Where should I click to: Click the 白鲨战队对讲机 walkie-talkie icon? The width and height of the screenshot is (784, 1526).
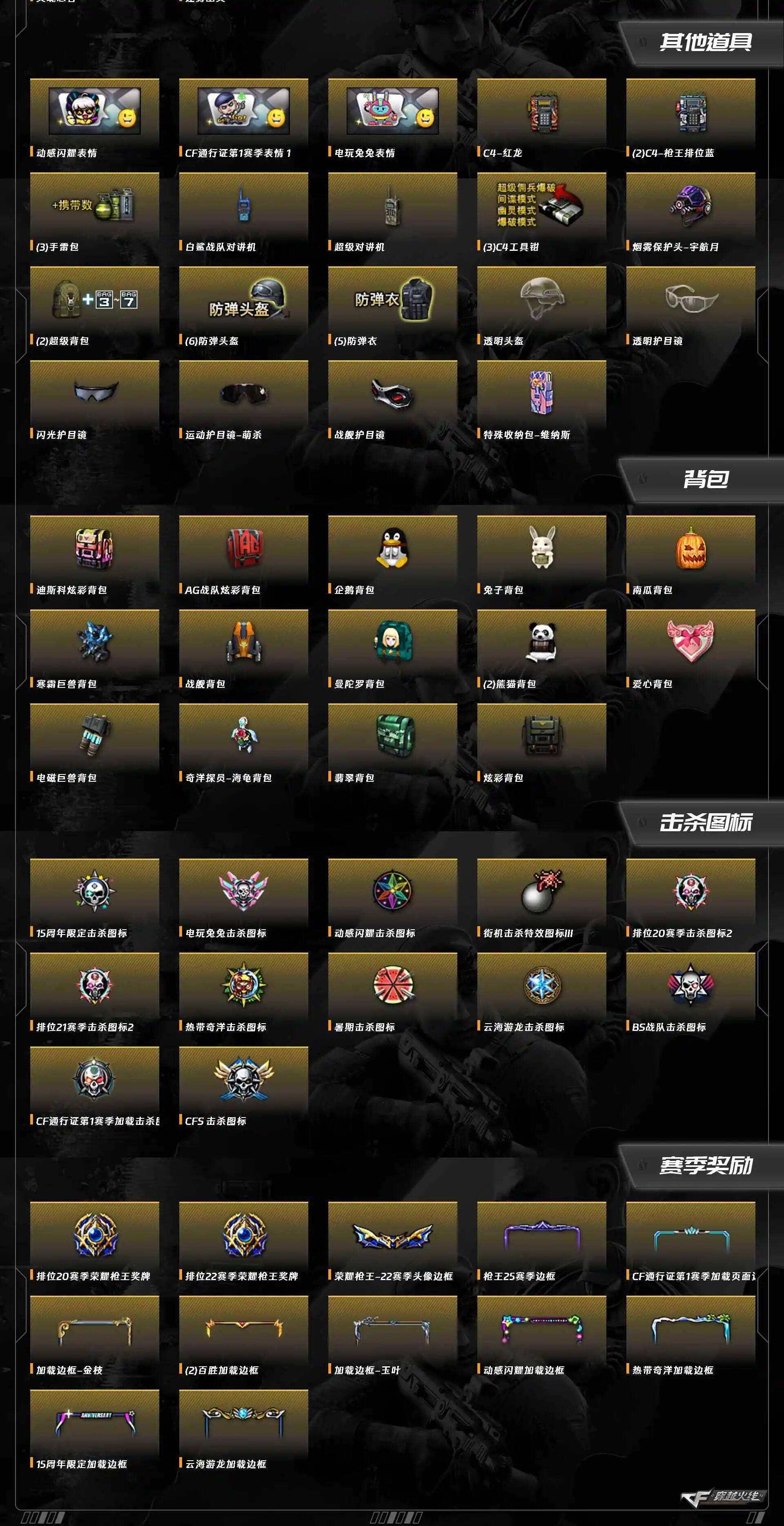(243, 204)
